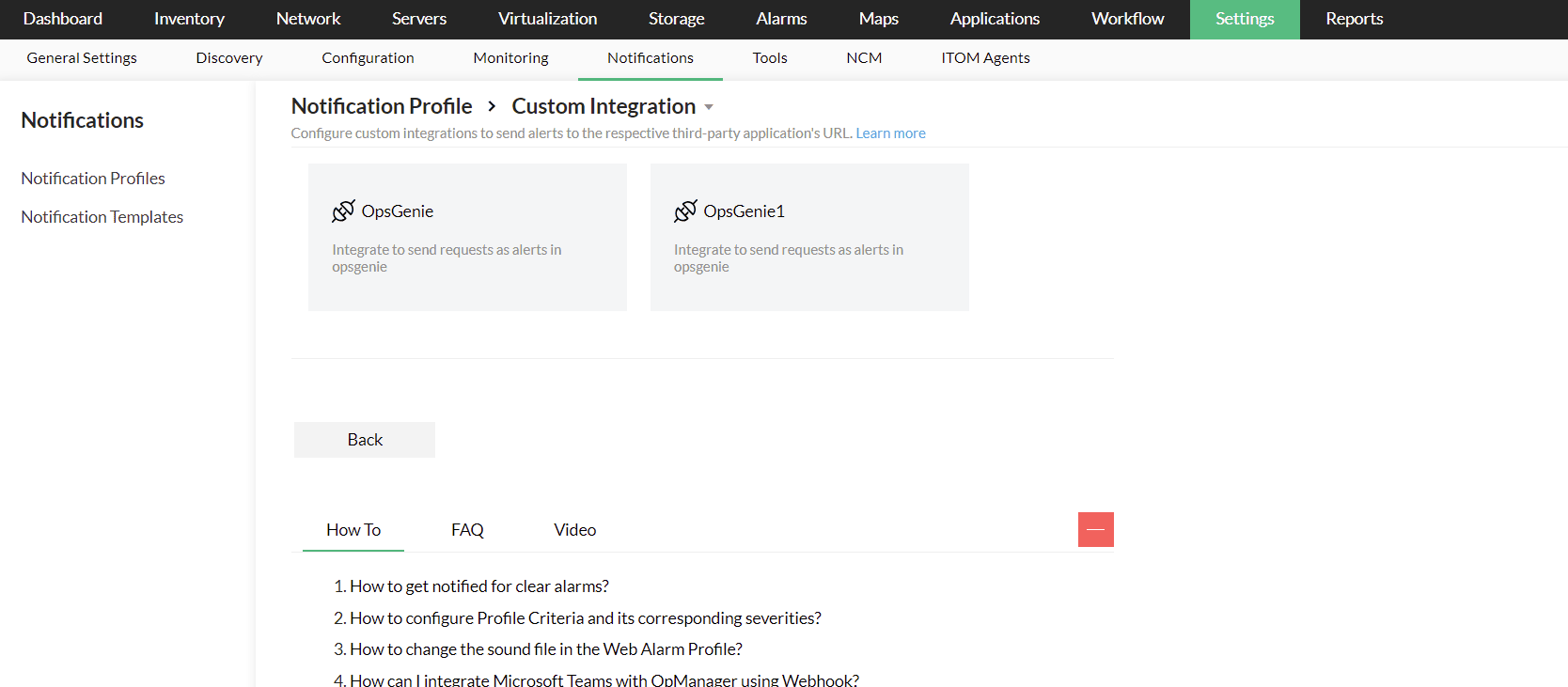Open the Discovery settings subtab
The height and width of the screenshot is (687, 1568).
pos(229,58)
